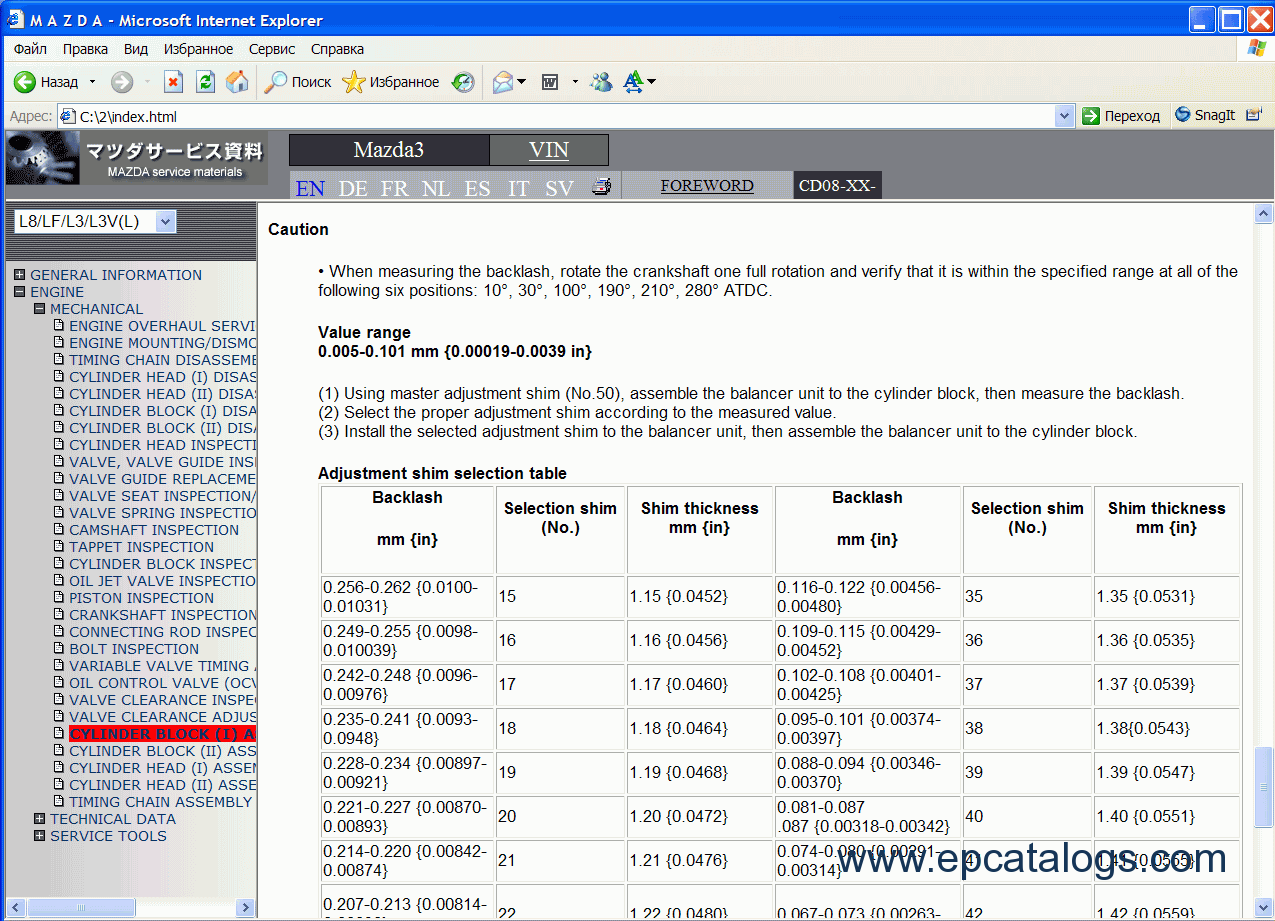Expand the GENERAL INFORMATION tree node
The image size is (1275, 921).
[20, 275]
